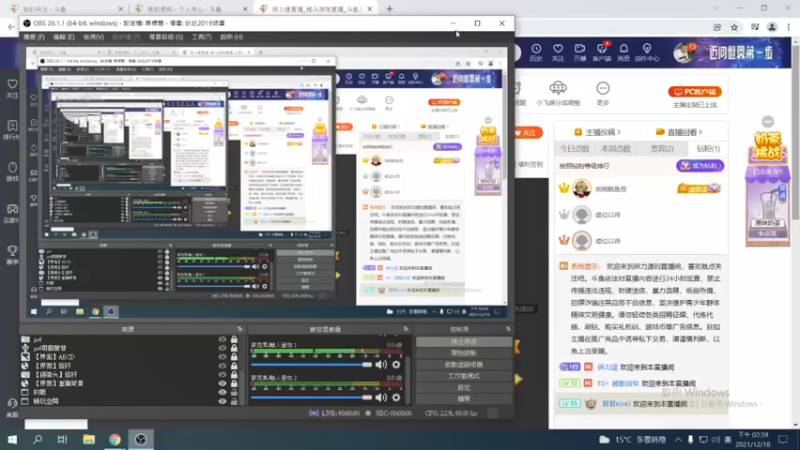Adjust 麥克風/輔助音效 1 volume slider
This screenshot has width=800, height=450.
(x=312, y=365)
